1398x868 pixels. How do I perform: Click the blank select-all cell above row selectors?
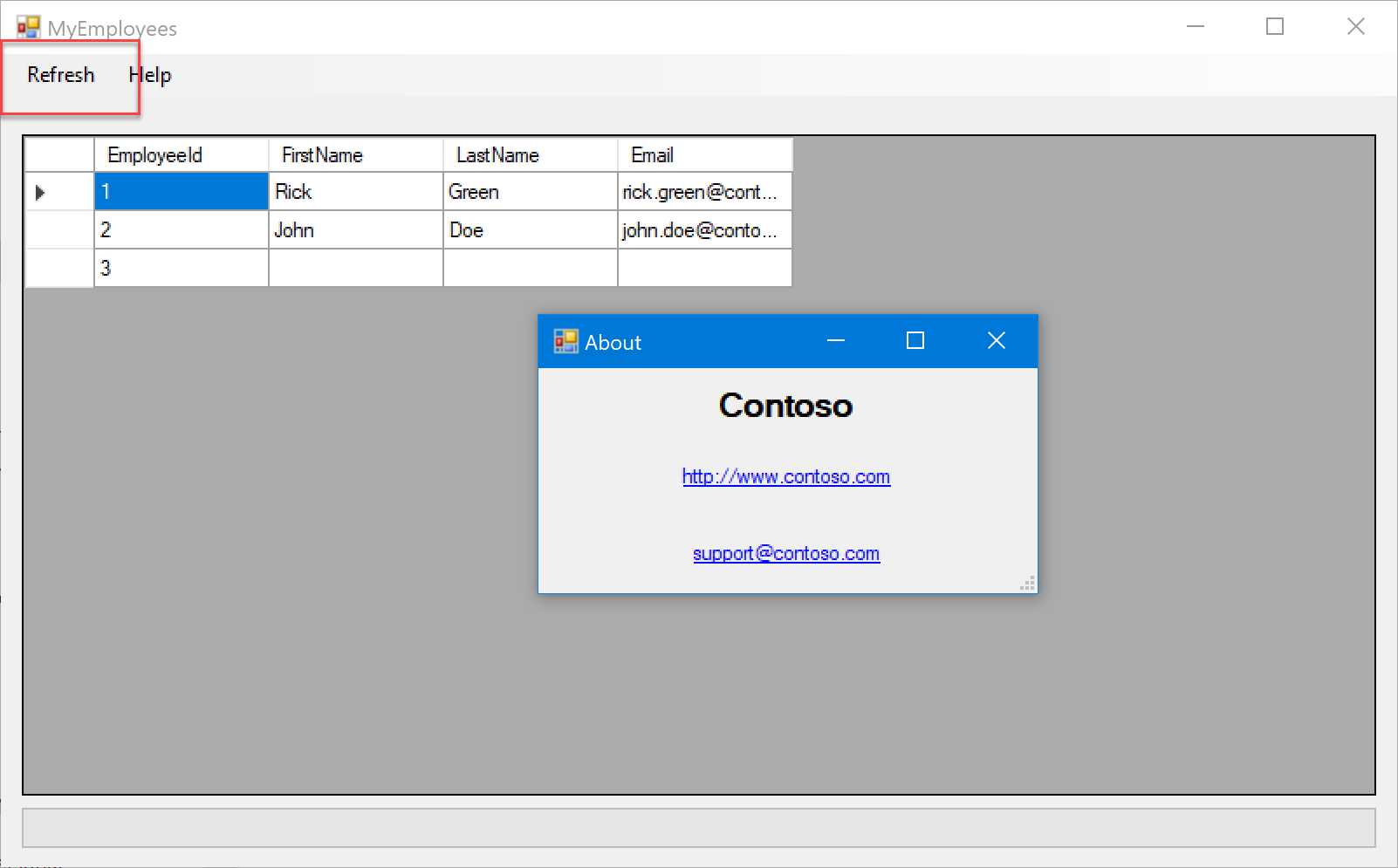click(x=58, y=154)
